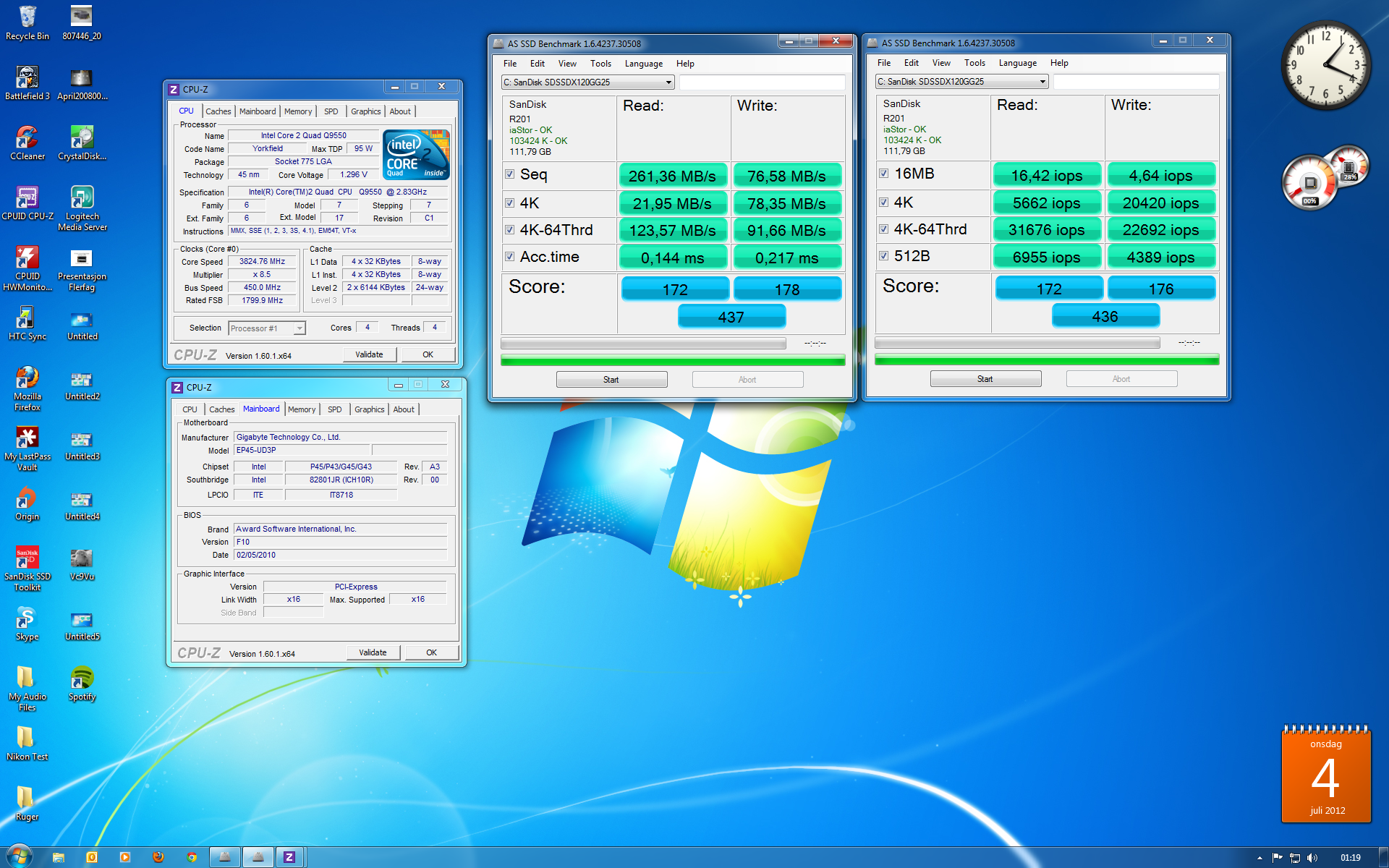Image resolution: width=1389 pixels, height=868 pixels.
Task: Open the Ruger folder icon
Action: tap(27, 804)
